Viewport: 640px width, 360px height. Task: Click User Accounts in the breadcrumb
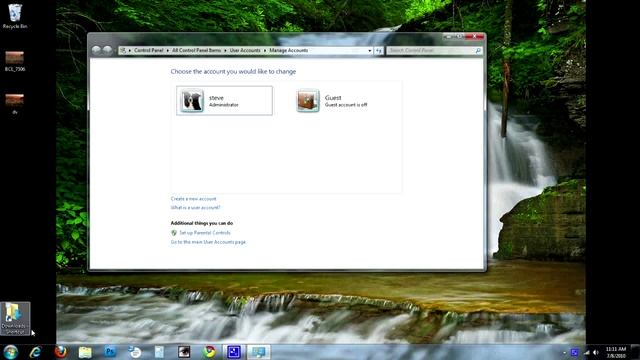tap(245, 50)
